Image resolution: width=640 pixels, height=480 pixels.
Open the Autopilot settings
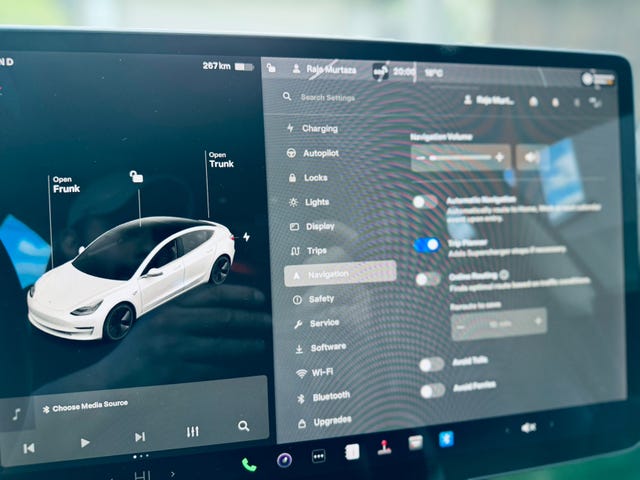[313, 153]
